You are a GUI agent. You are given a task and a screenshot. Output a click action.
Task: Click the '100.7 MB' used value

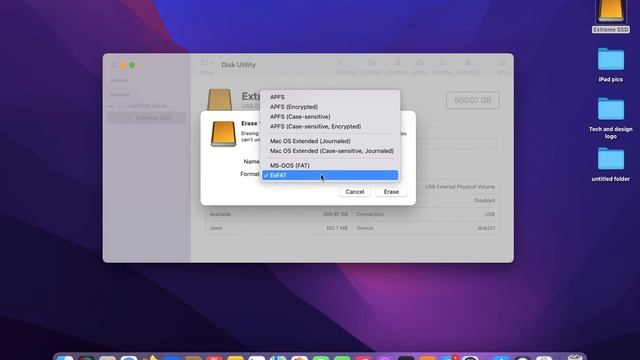(x=337, y=228)
